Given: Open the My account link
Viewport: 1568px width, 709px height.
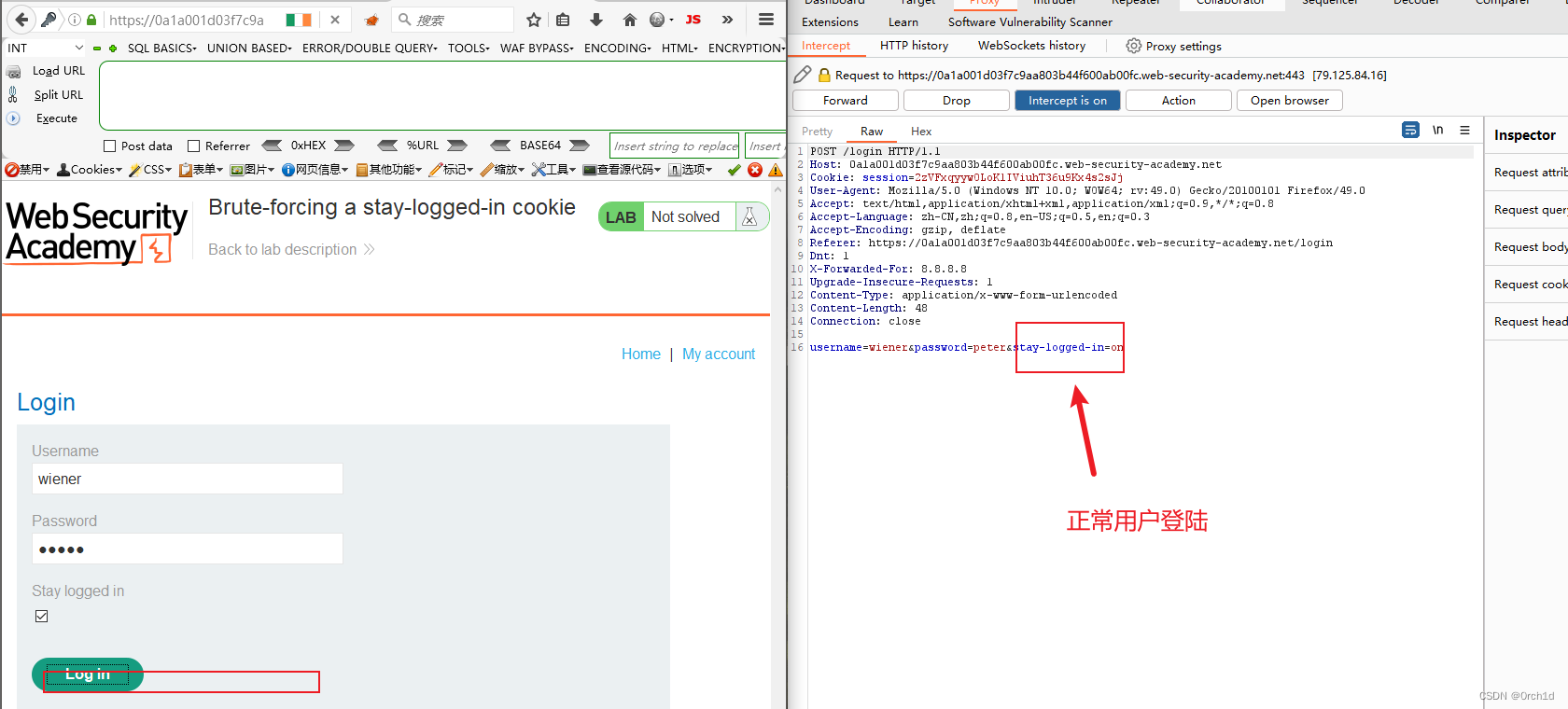Looking at the screenshot, I should tap(719, 354).
